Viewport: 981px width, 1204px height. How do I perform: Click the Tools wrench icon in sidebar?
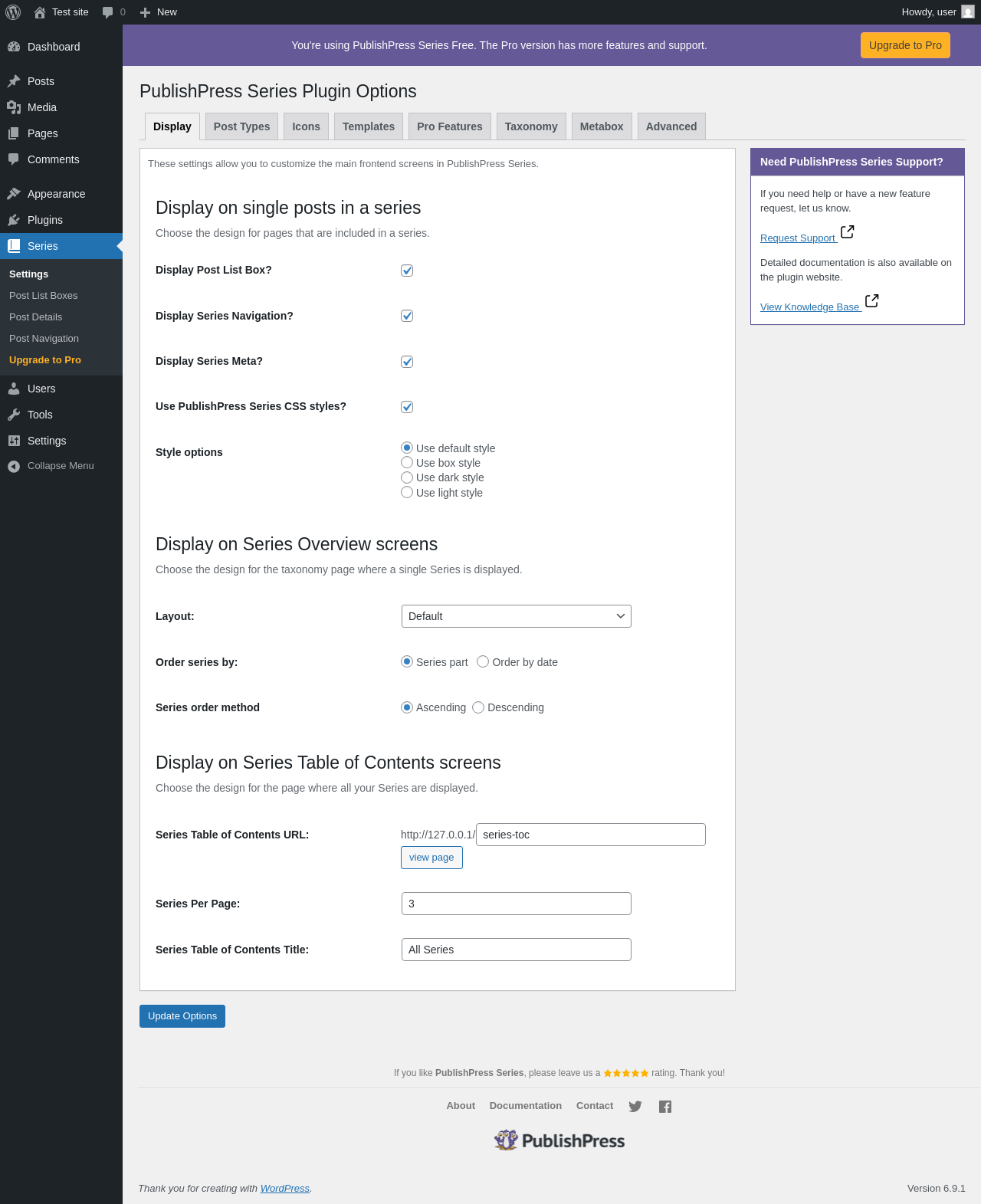tap(14, 415)
